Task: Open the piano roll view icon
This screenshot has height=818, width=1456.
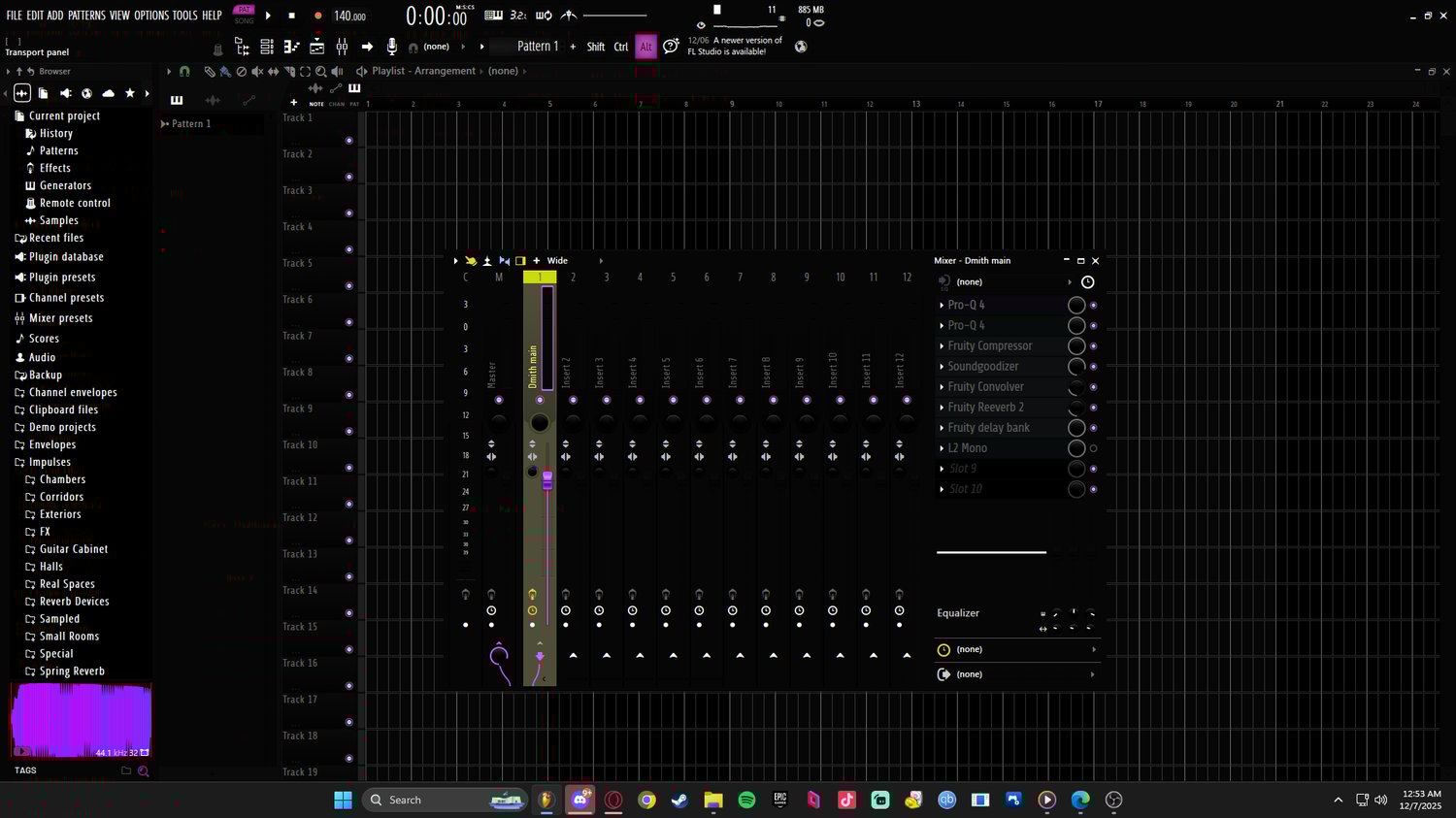Action: (x=291, y=47)
